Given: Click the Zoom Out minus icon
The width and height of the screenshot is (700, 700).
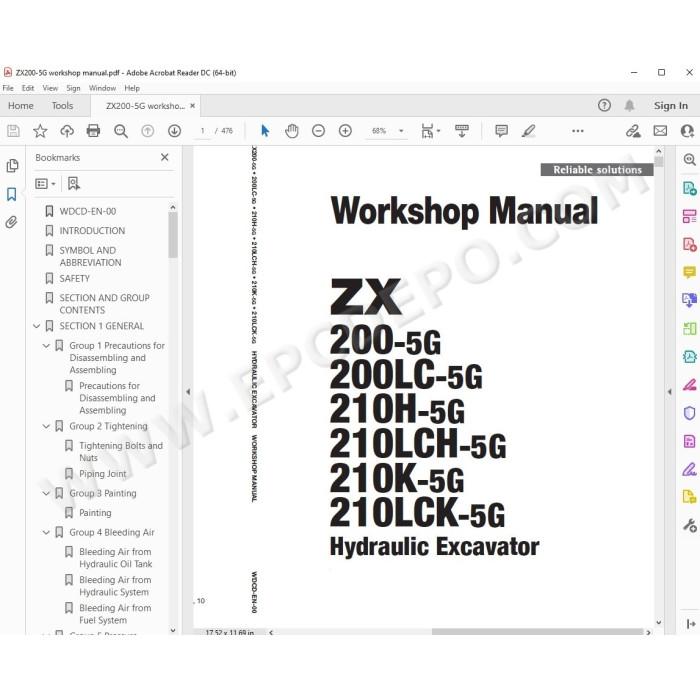Looking at the screenshot, I should pyautogui.click(x=318, y=131).
